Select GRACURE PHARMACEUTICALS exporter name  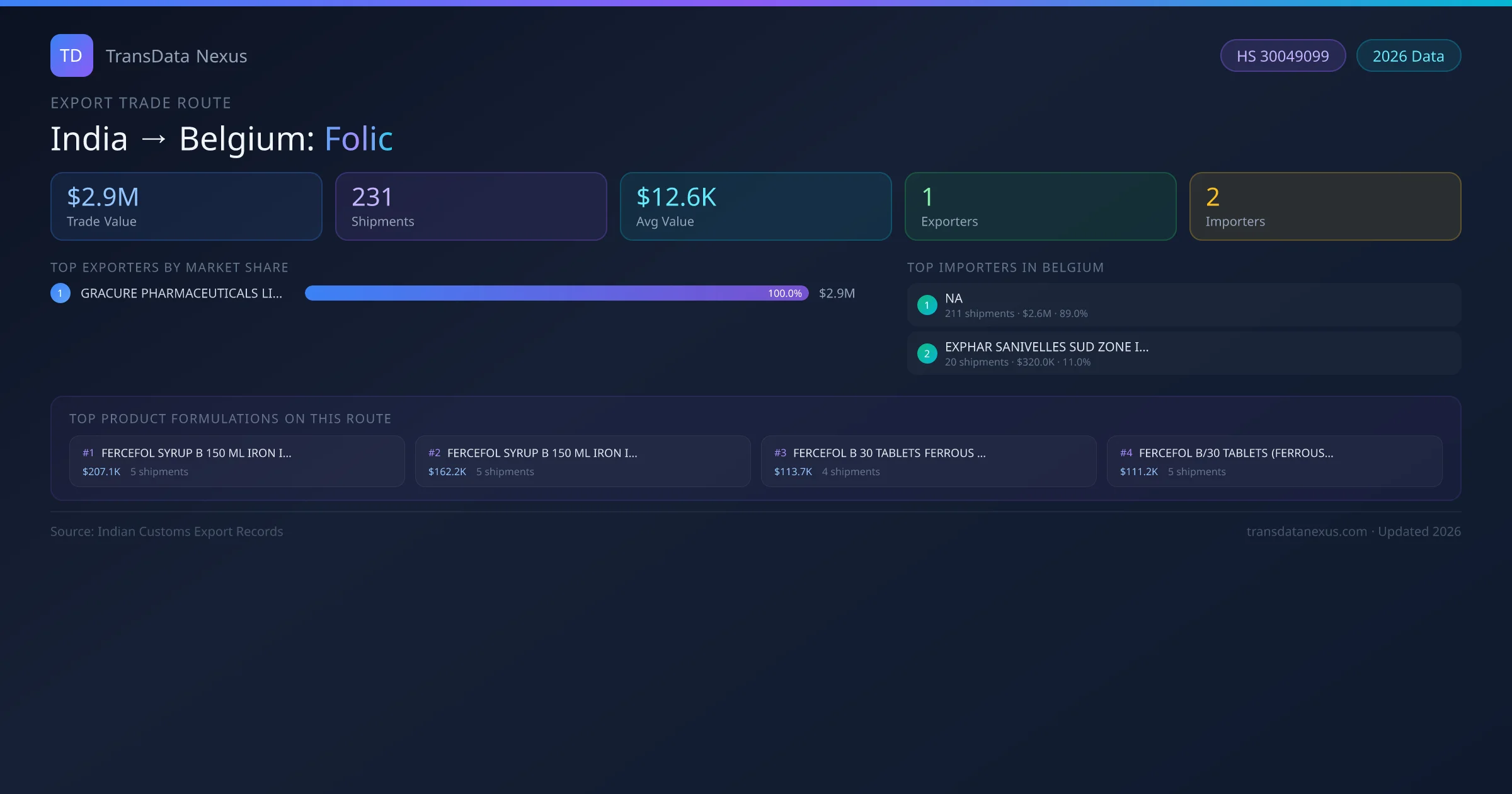pos(181,293)
